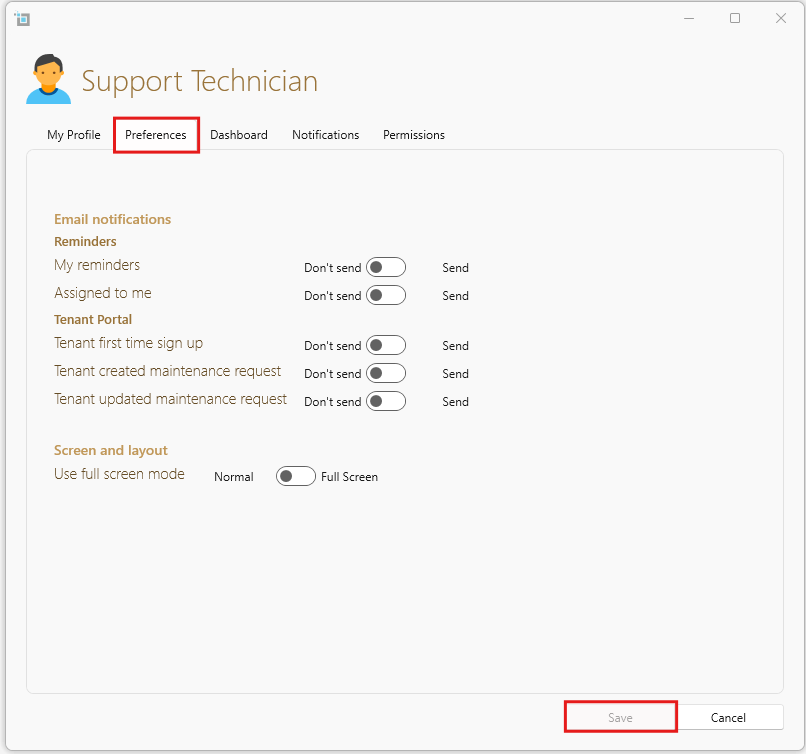This screenshot has height=754, width=806.
Task: Click the Assigned to me label
Action: pyautogui.click(x=103, y=293)
